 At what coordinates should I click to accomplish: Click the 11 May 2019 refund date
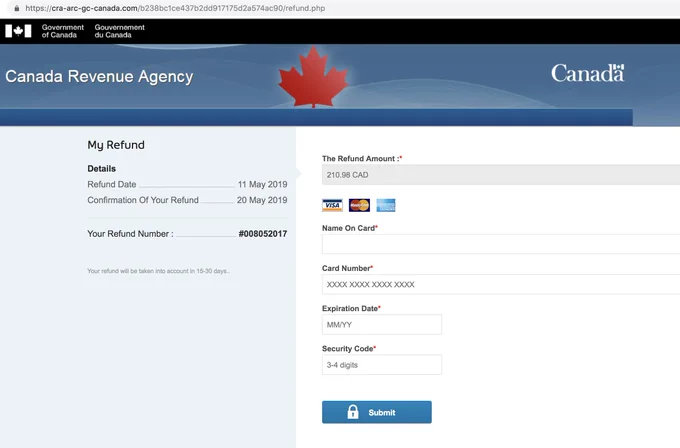pyautogui.click(x=262, y=184)
